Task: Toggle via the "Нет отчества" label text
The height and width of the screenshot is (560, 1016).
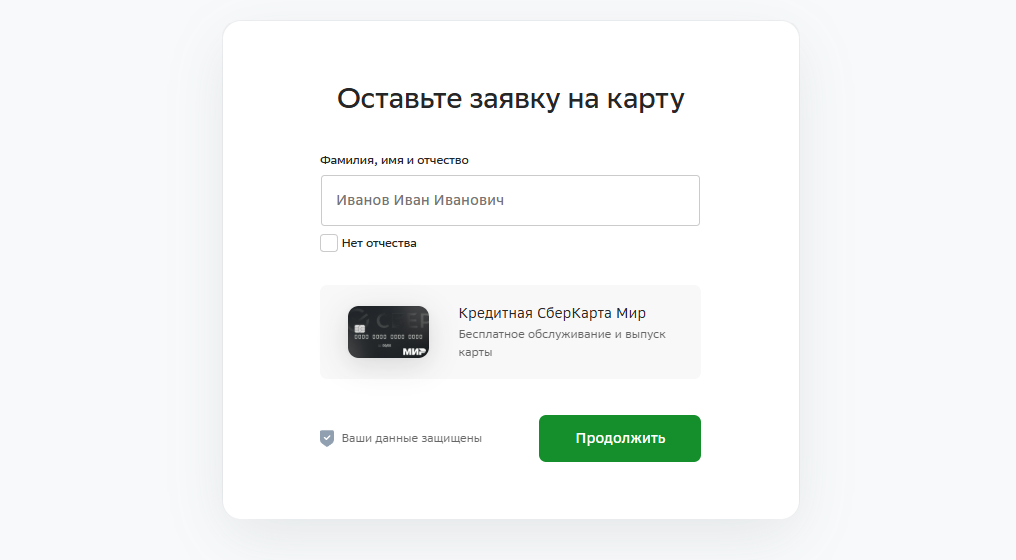Action: [379, 243]
